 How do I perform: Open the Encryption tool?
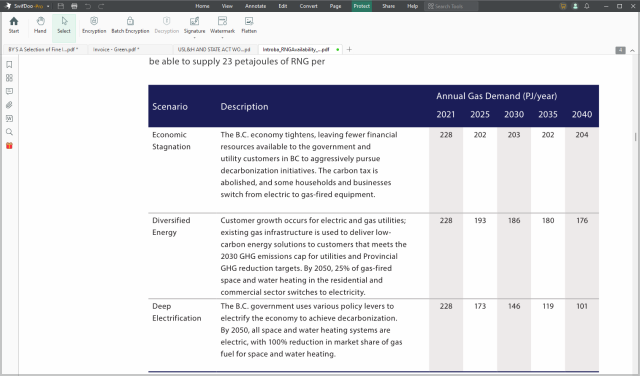(94, 25)
